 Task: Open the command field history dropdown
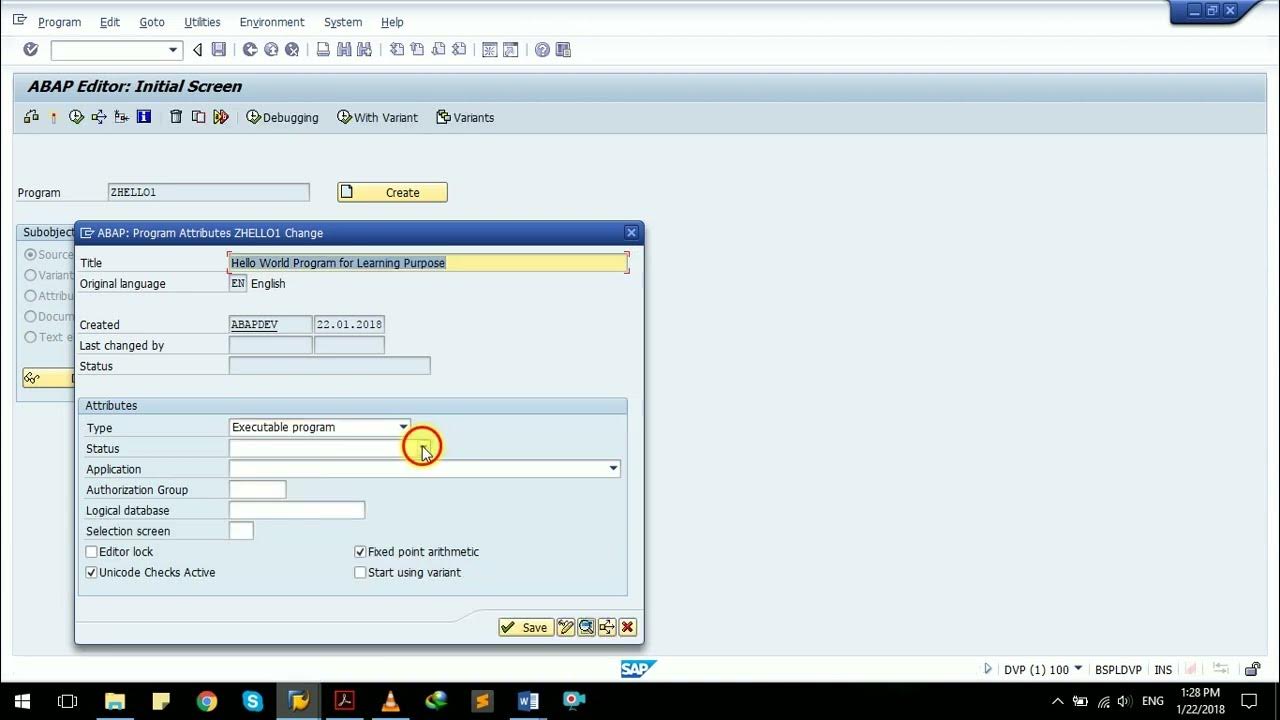pyautogui.click(x=173, y=49)
